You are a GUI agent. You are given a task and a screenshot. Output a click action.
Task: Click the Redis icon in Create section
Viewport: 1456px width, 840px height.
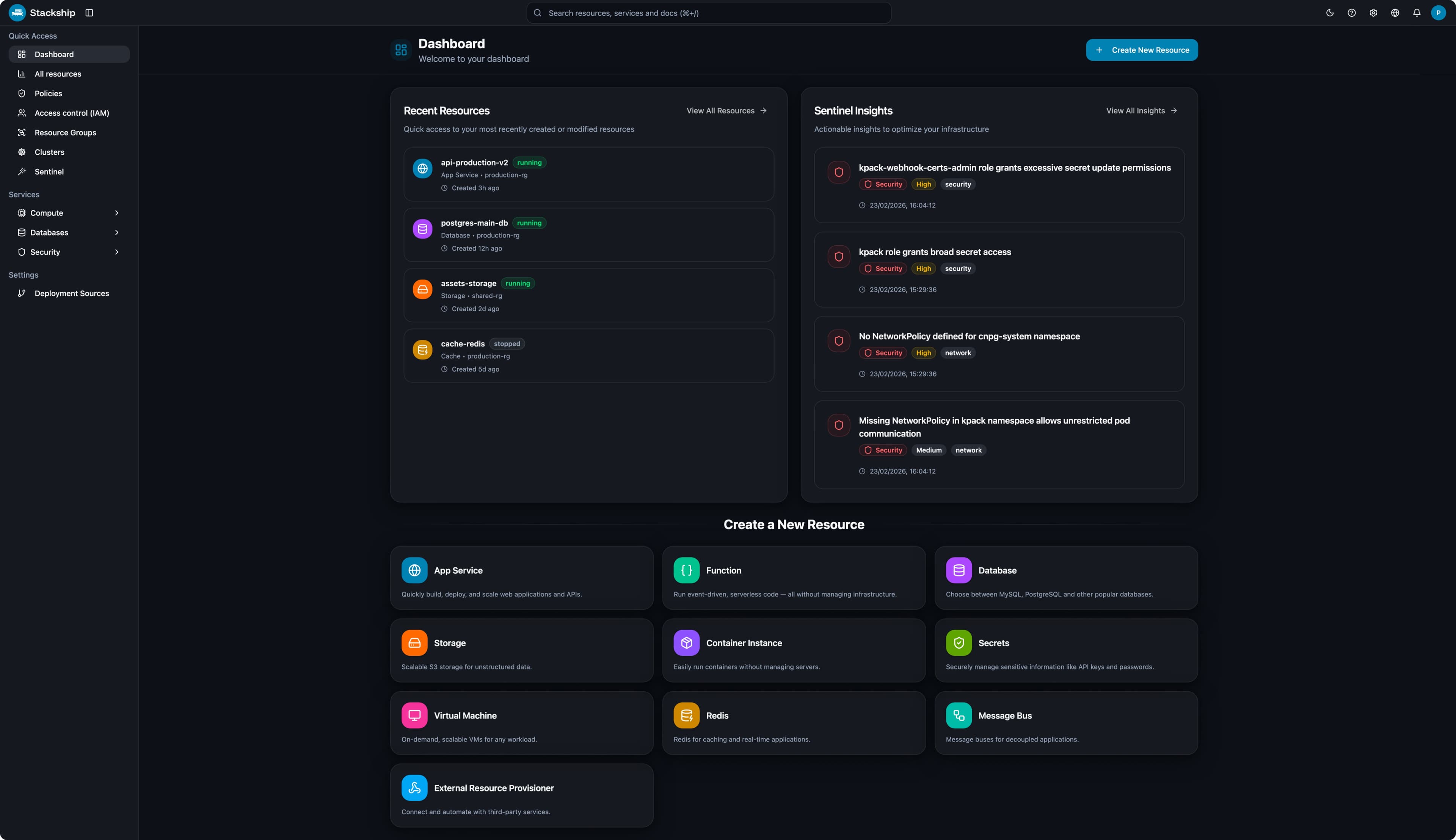coord(686,715)
